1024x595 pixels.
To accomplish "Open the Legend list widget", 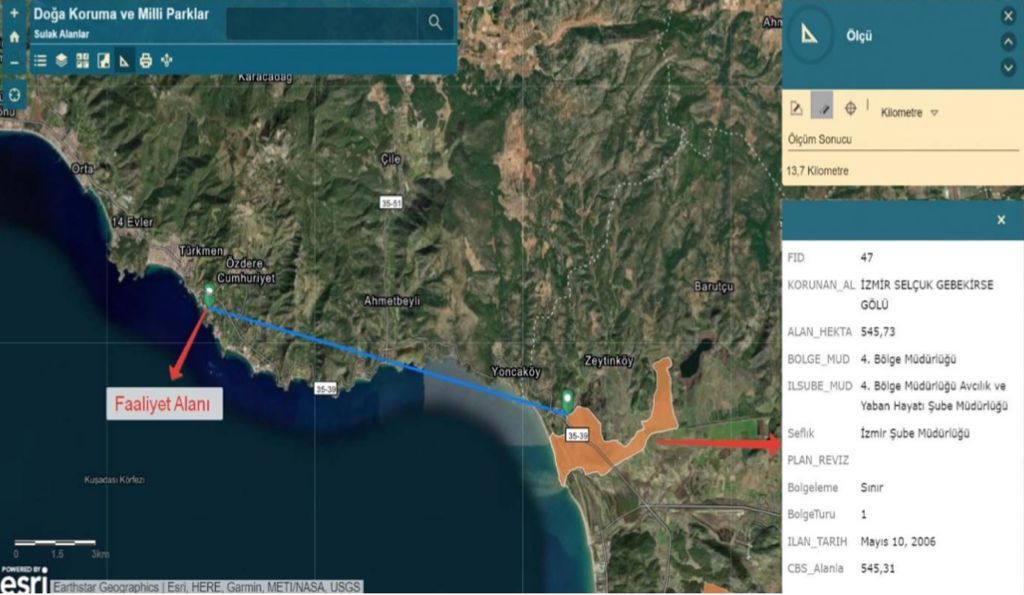I will [x=40, y=60].
